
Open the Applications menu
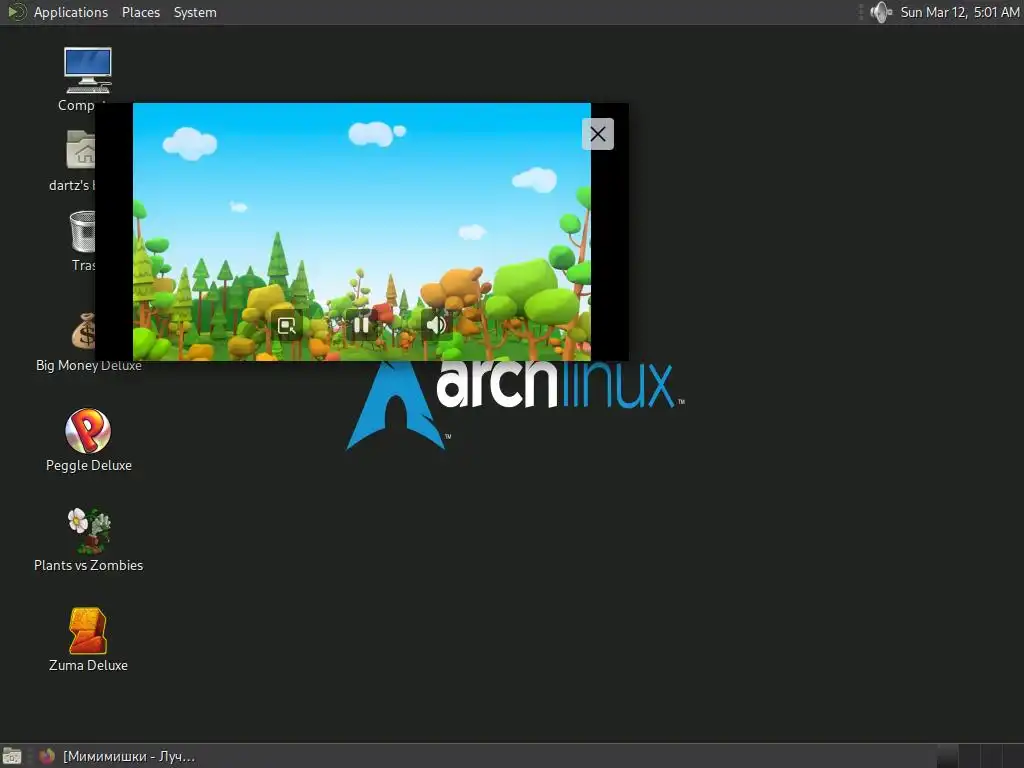click(71, 12)
